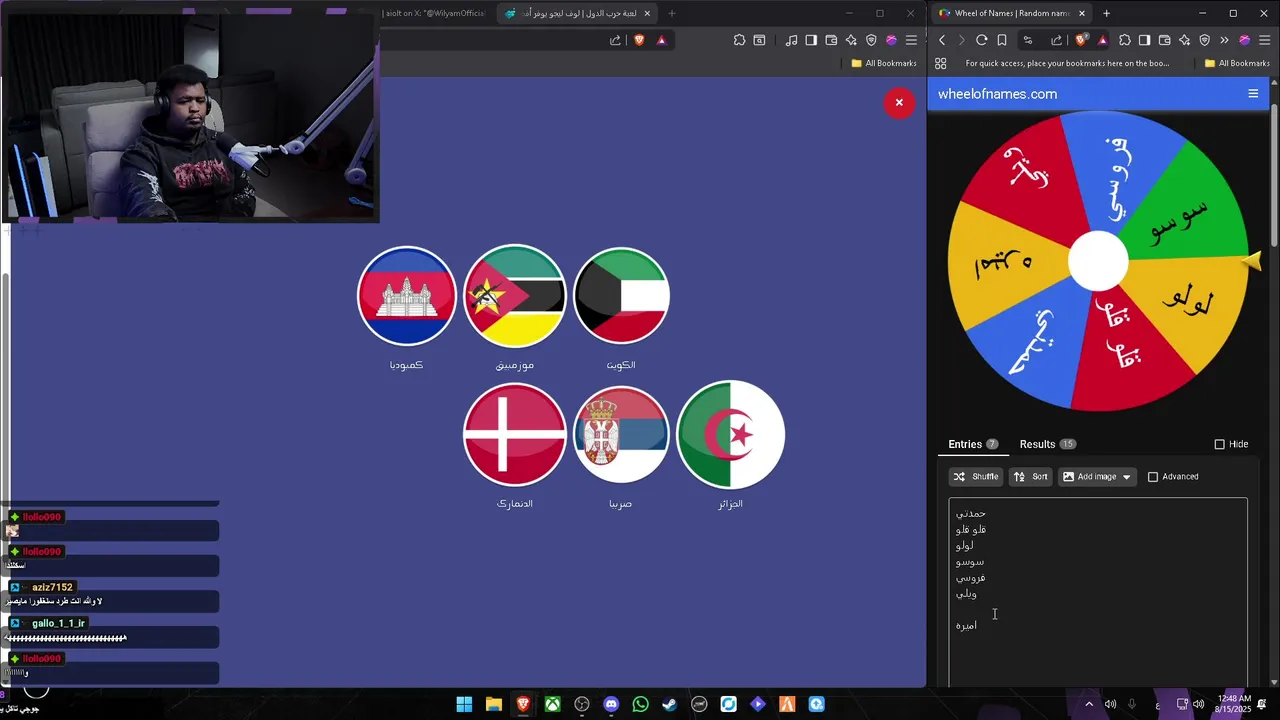Click Brave Rewards triangle in Wheel of Names window

coord(1102,40)
